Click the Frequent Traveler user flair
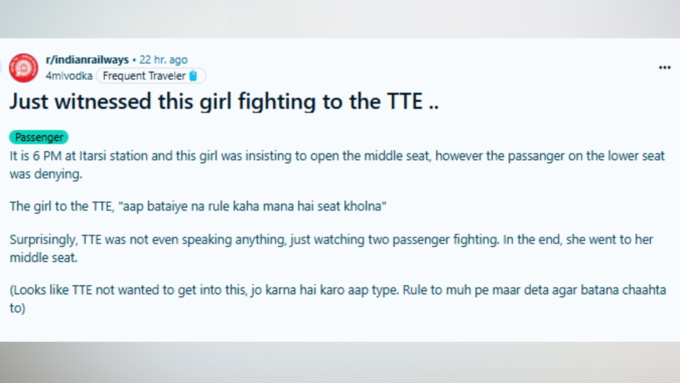Screen dimensions: 680x383 pyautogui.click(x=150, y=76)
